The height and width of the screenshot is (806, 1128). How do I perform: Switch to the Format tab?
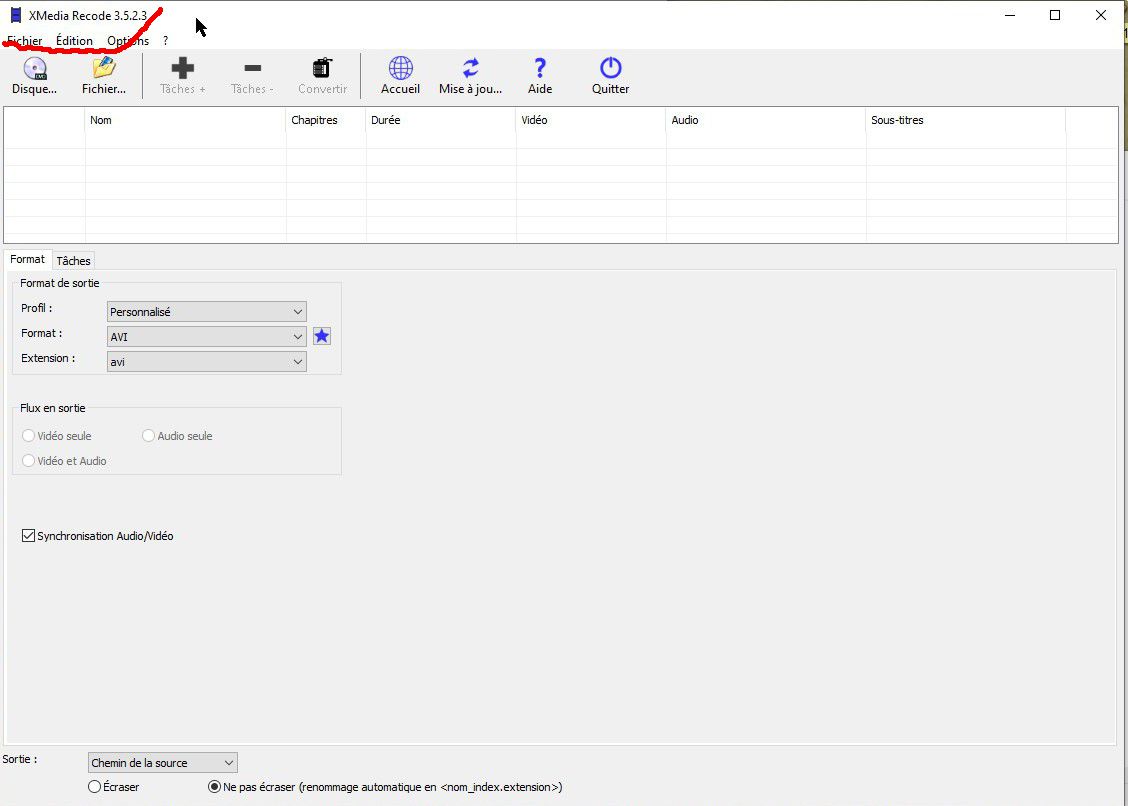(x=27, y=259)
